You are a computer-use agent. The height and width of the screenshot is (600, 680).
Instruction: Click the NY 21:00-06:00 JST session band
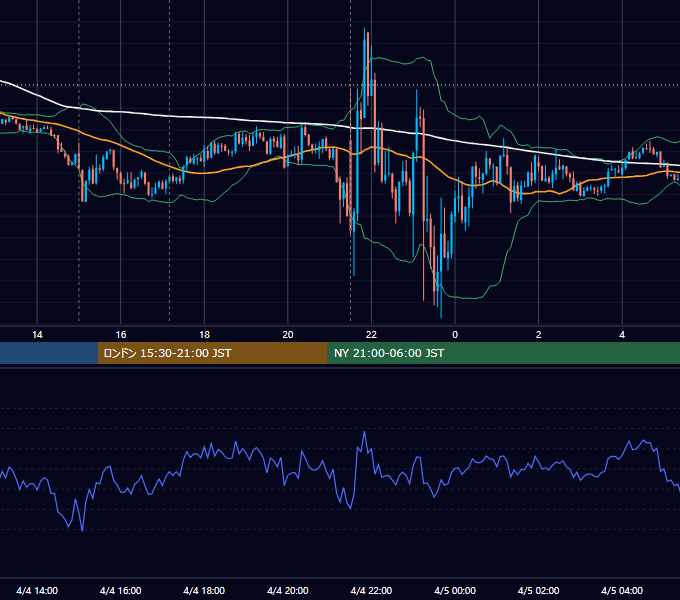pos(503,353)
